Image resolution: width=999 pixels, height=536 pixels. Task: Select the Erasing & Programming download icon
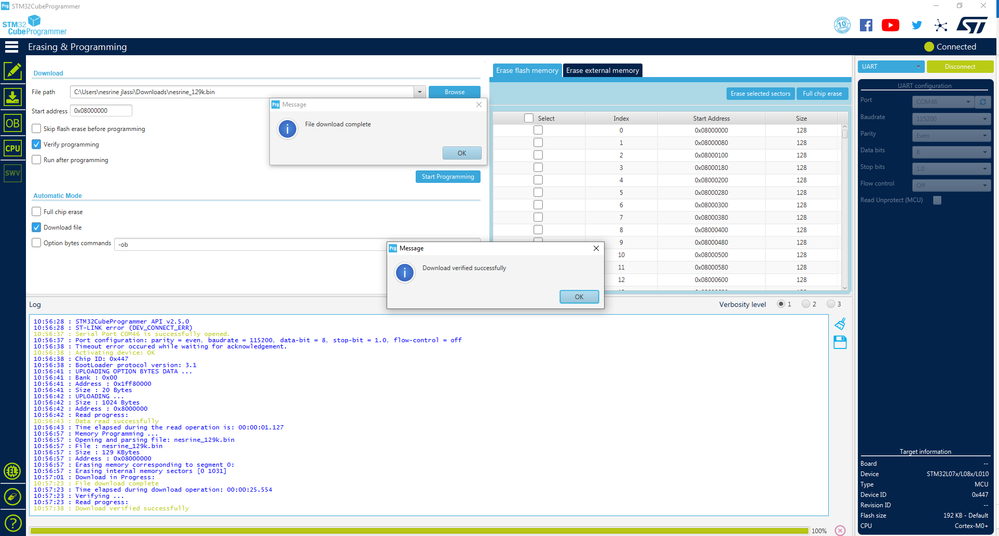point(13,97)
